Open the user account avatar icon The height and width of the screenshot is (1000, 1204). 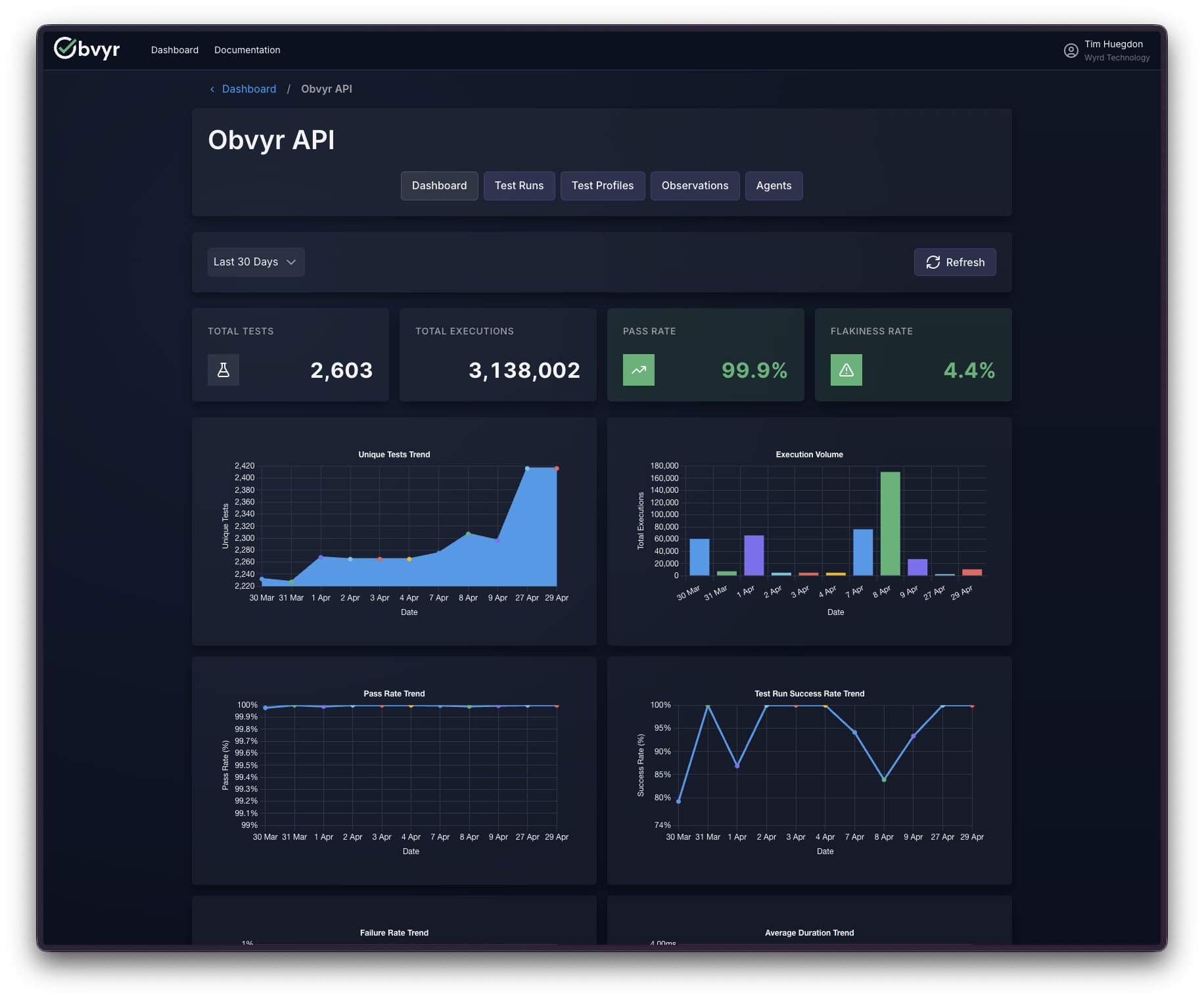pos(1071,51)
